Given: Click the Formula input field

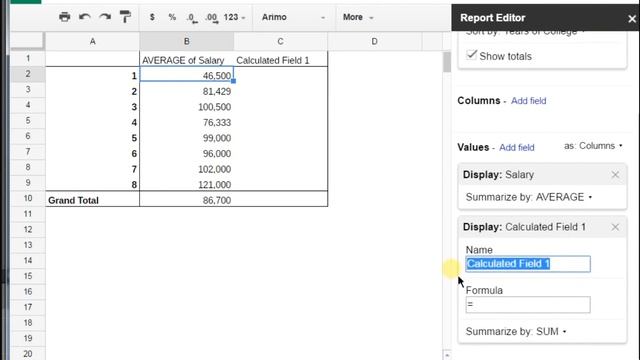Looking at the screenshot, I should 528,304.
